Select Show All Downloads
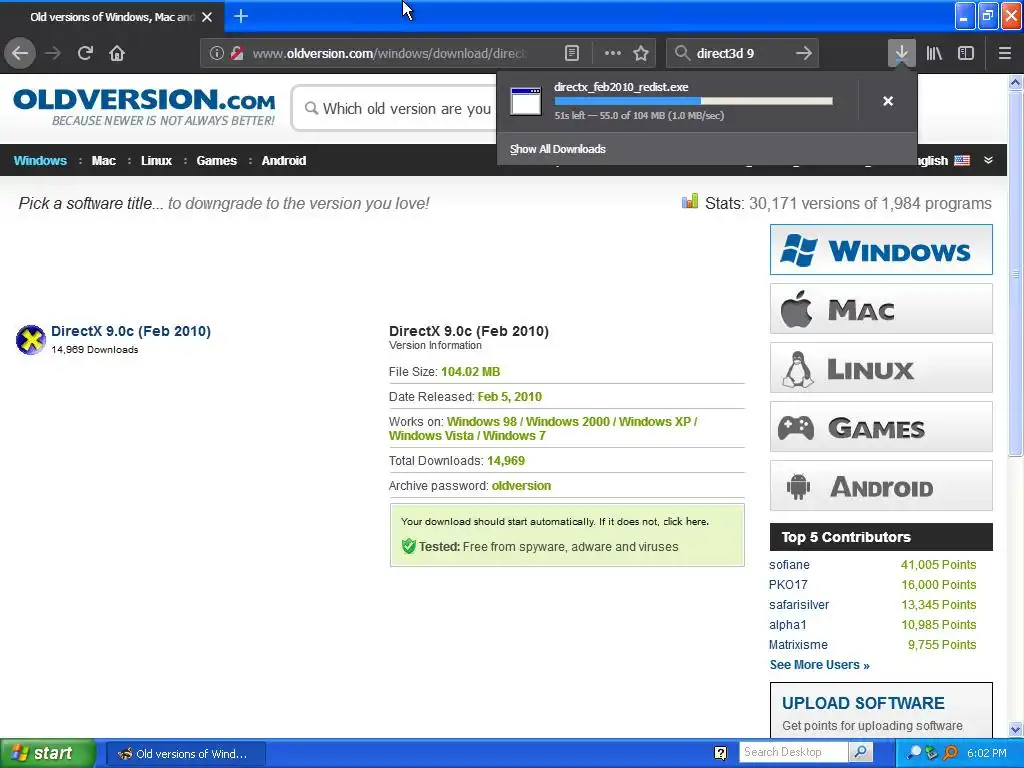This screenshot has height=768, width=1024. click(558, 149)
